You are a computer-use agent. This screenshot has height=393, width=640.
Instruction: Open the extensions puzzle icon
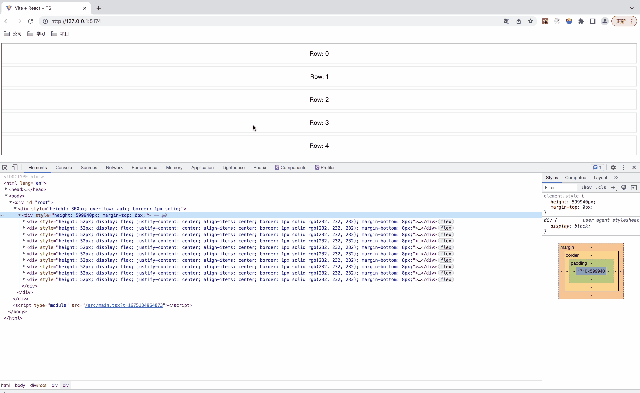pos(581,21)
